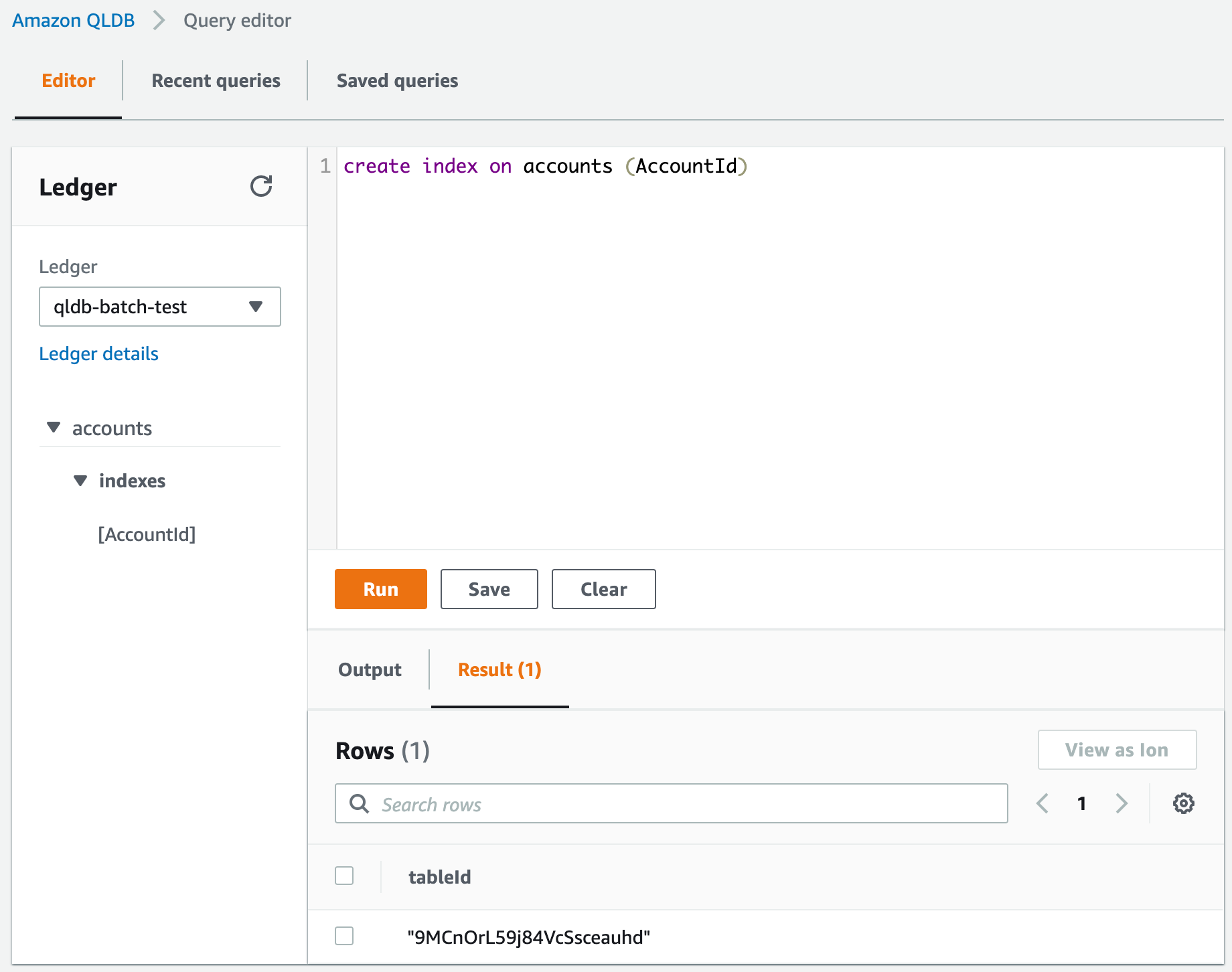This screenshot has width=1232, height=972.
Task: Click the indexes label
Action: pos(132,481)
